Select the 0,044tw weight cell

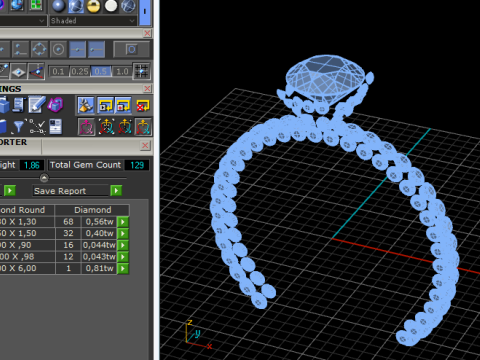99,245
